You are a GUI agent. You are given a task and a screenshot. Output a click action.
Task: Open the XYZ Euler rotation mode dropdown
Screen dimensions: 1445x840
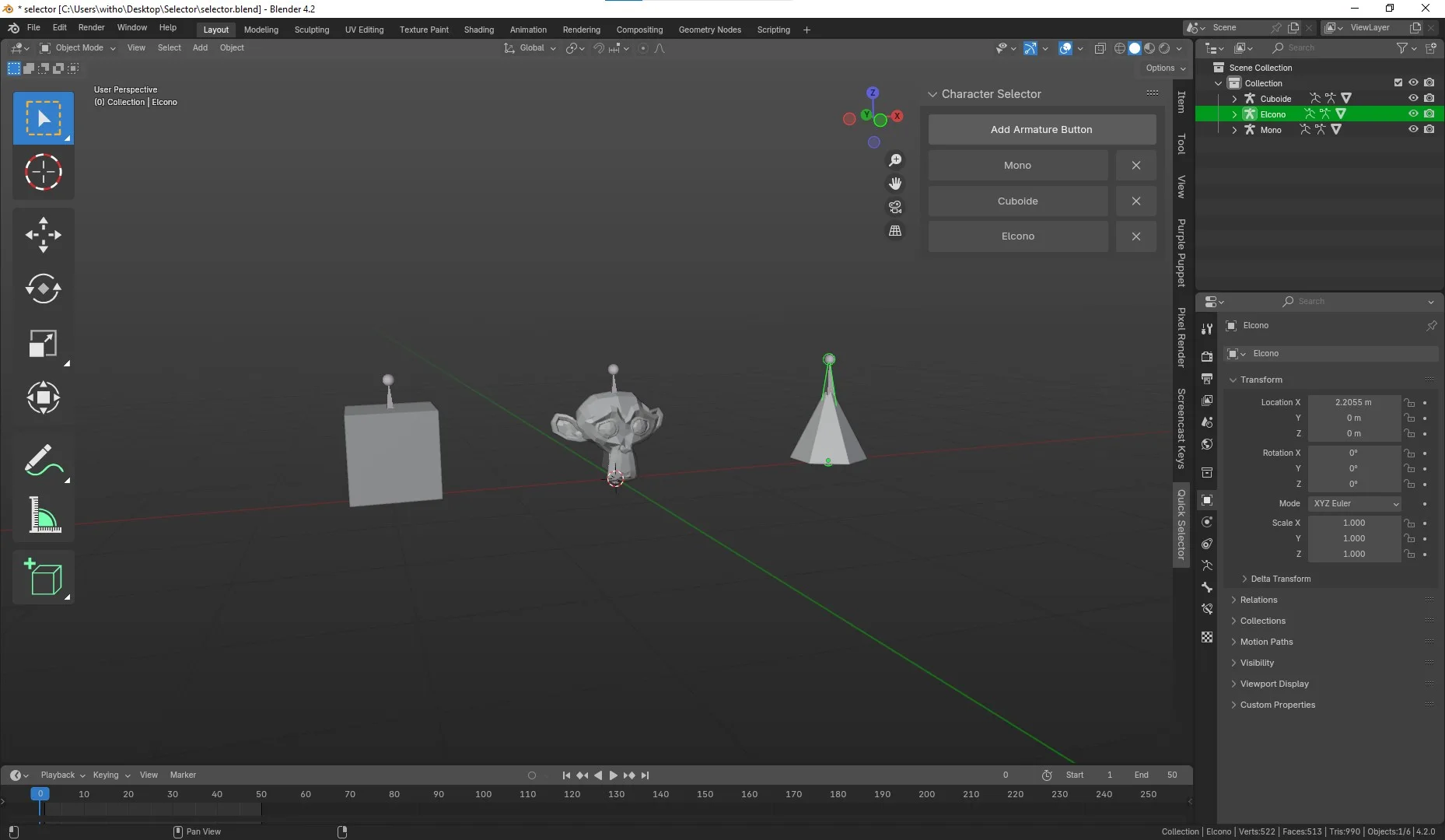1355,503
